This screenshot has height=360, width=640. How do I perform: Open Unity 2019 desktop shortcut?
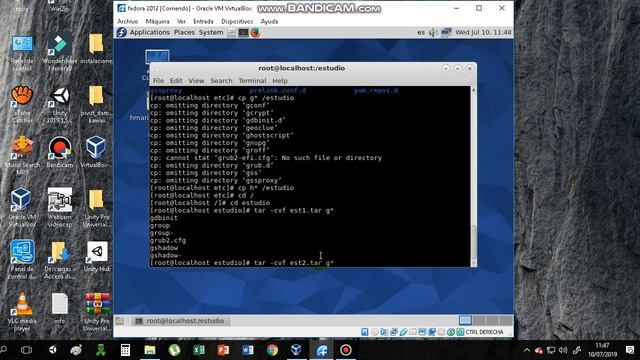[x=60, y=105]
